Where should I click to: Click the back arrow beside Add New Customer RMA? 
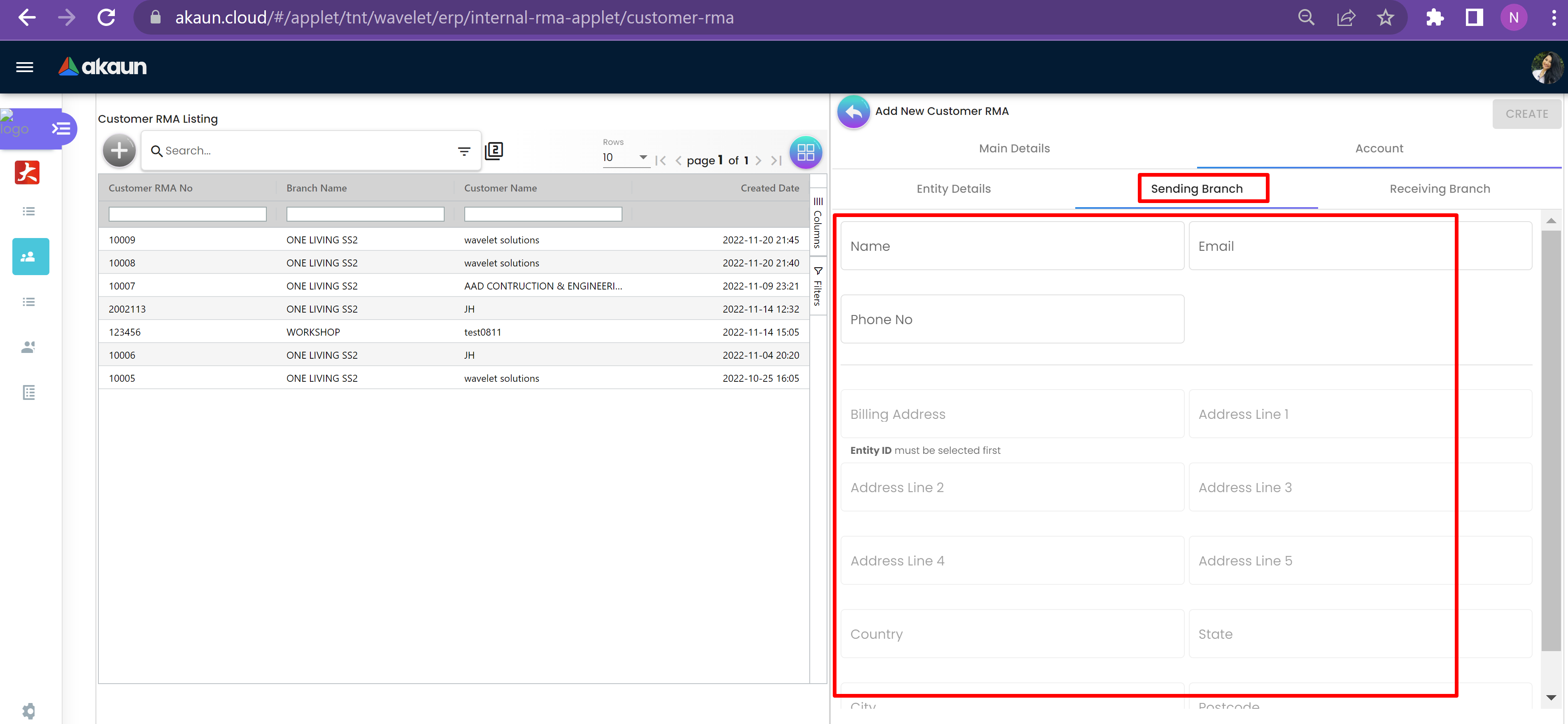(x=853, y=112)
